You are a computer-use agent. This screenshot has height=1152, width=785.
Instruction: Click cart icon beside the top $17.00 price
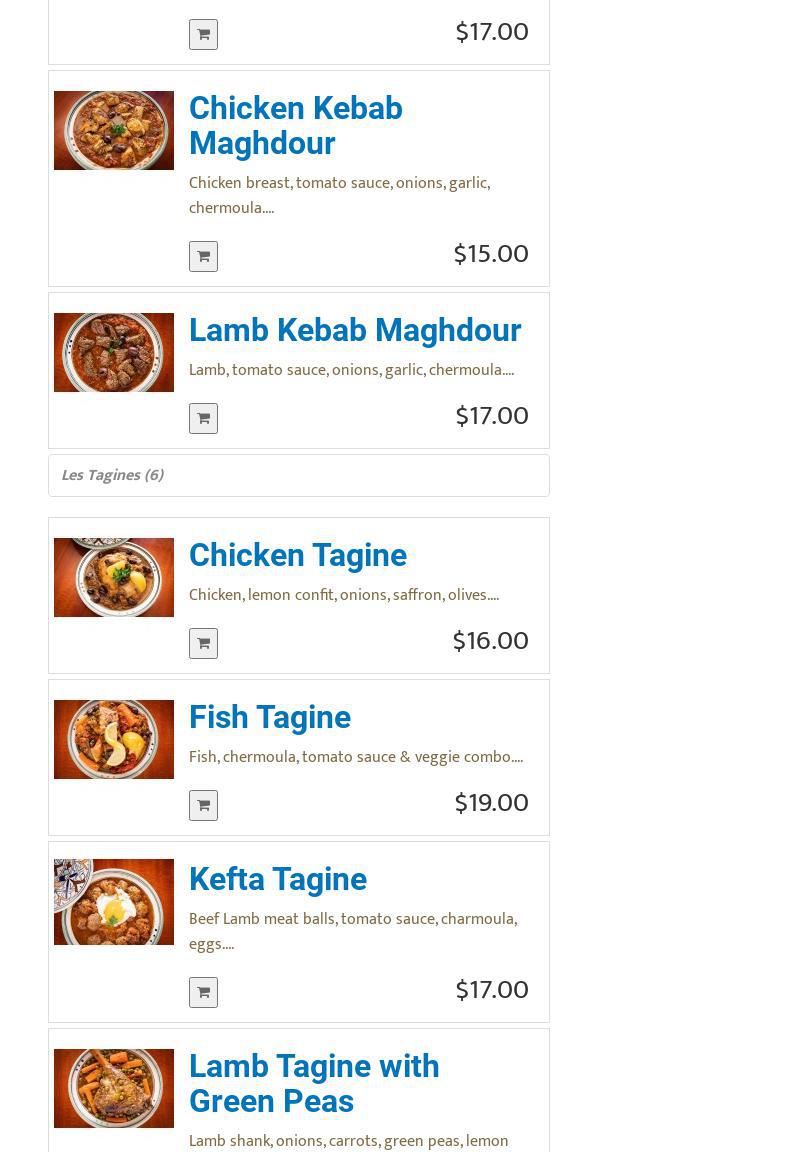[203, 34]
